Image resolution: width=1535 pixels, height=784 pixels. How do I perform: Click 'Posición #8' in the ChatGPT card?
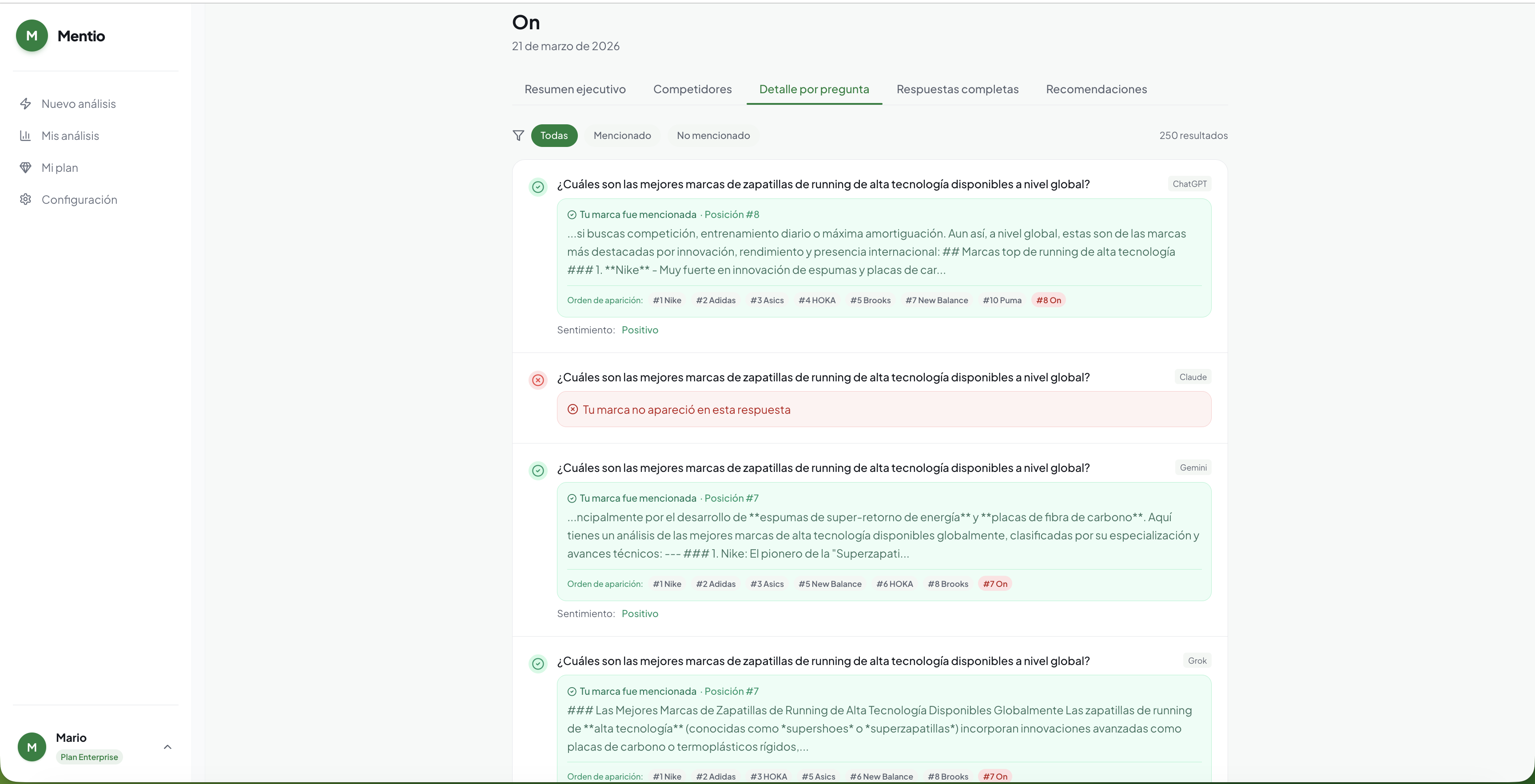point(732,214)
